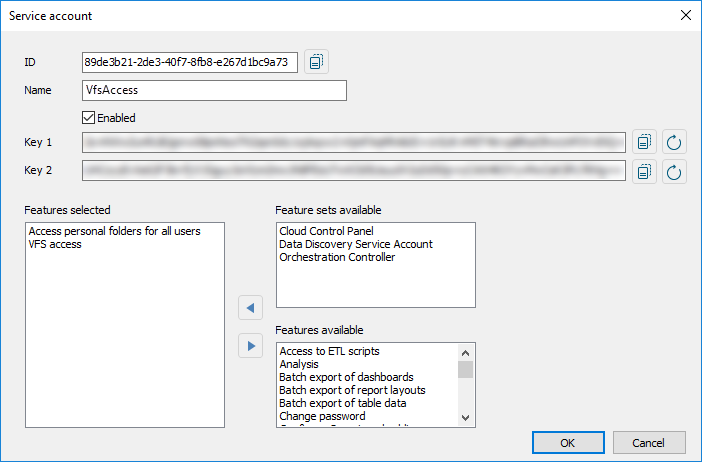The width and height of the screenshot is (702, 462).
Task: Click the Cancel button
Action: (649, 443)
